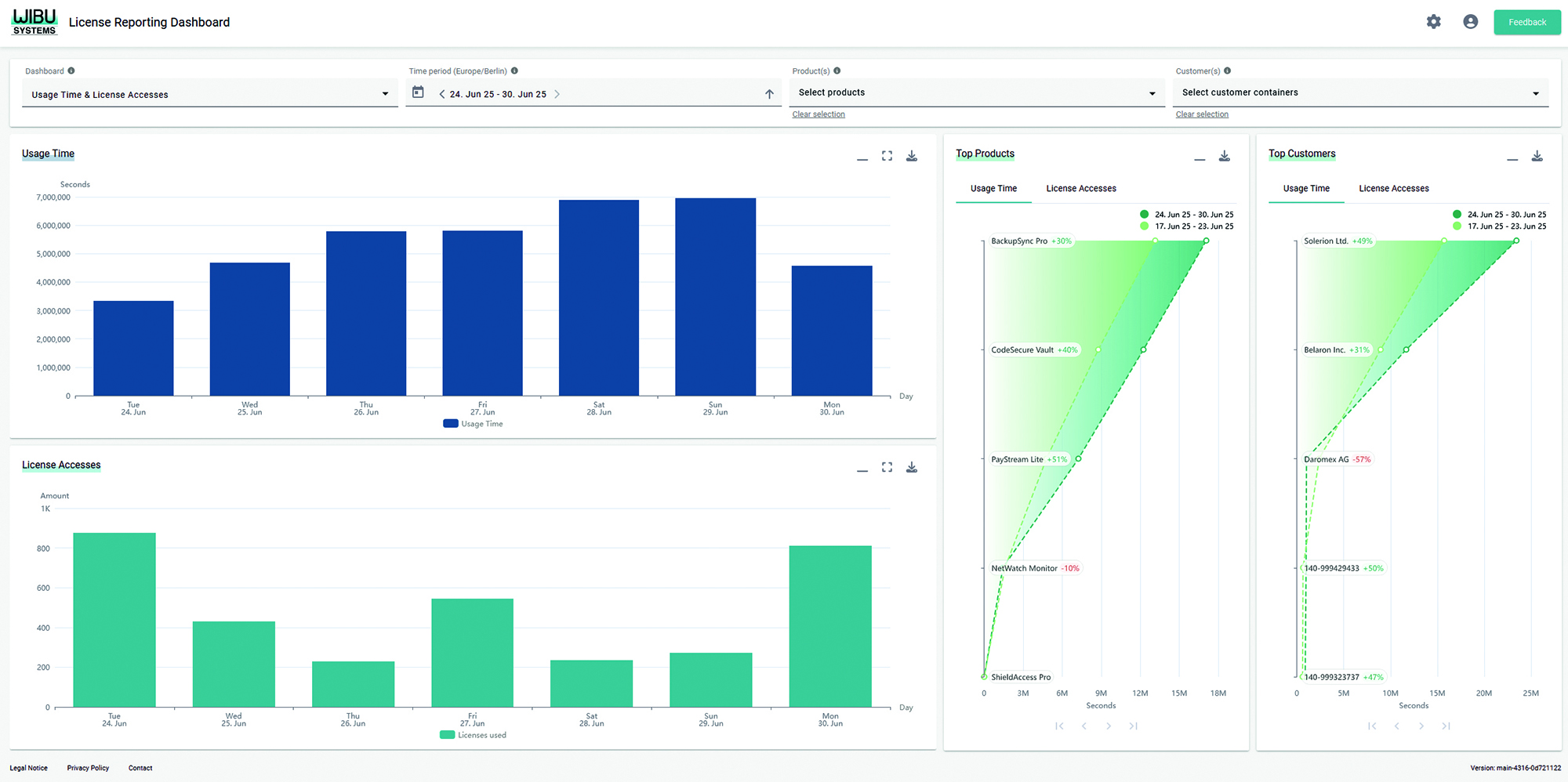Viewport: 1568px width, 782px height.
Task: Download the Usage Time chart
Action: (x=912, y=156)
